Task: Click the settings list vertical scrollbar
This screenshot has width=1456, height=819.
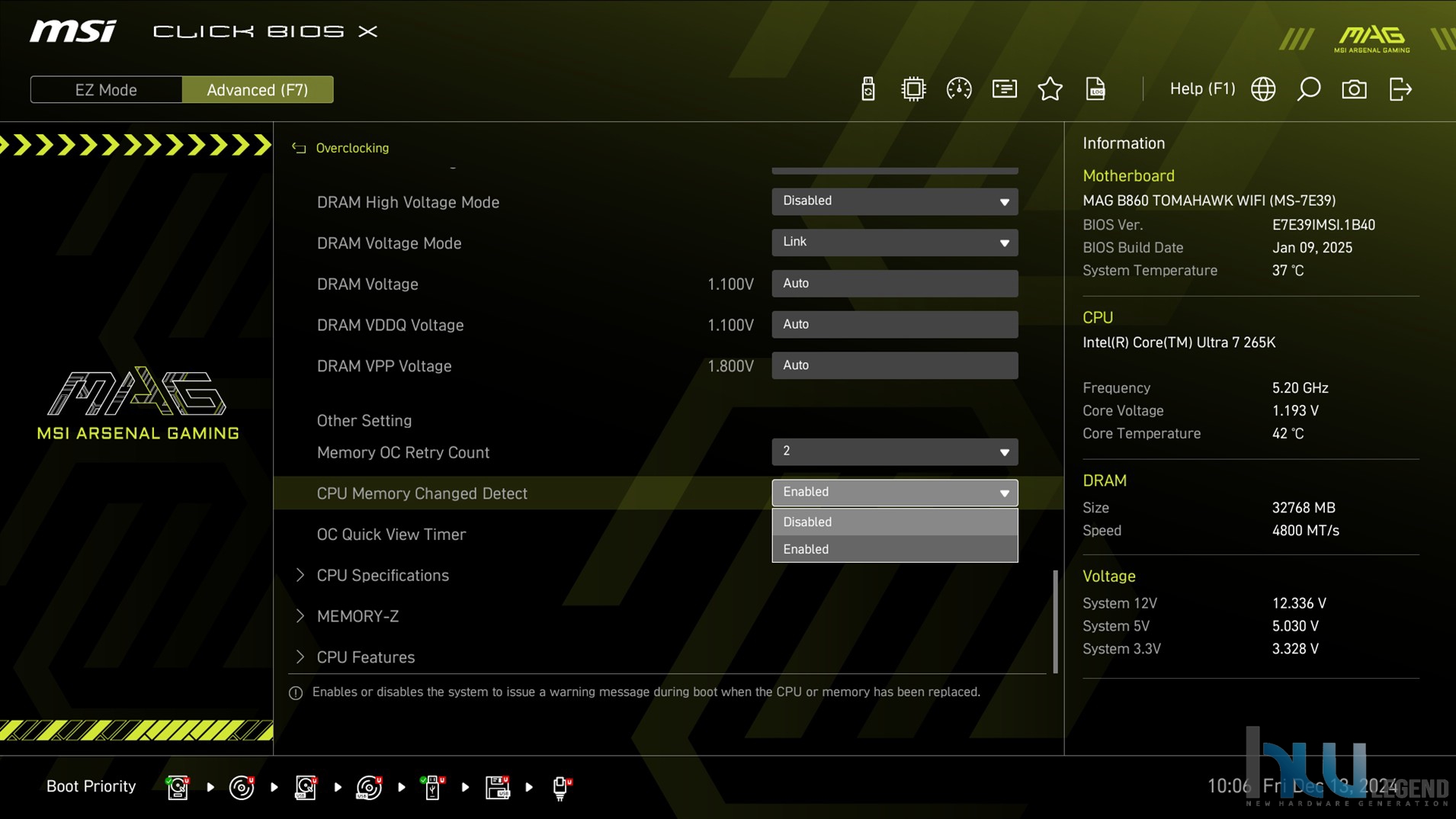Action: coord(1056,621)
